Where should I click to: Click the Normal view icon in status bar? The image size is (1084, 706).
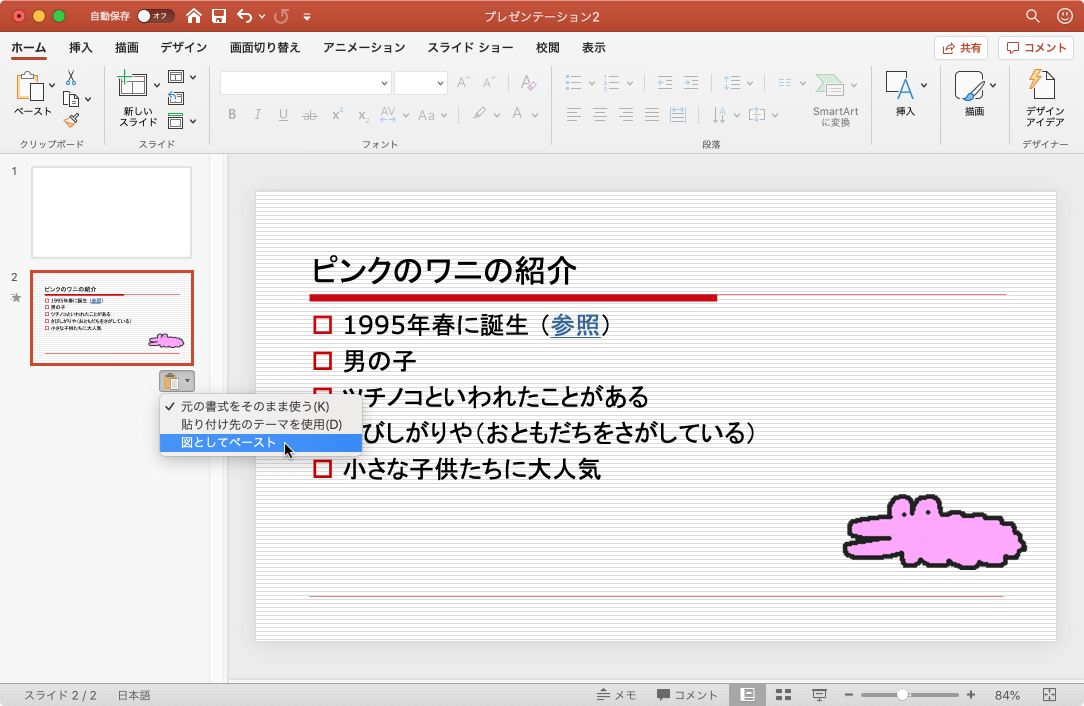(x=746, y=695)
